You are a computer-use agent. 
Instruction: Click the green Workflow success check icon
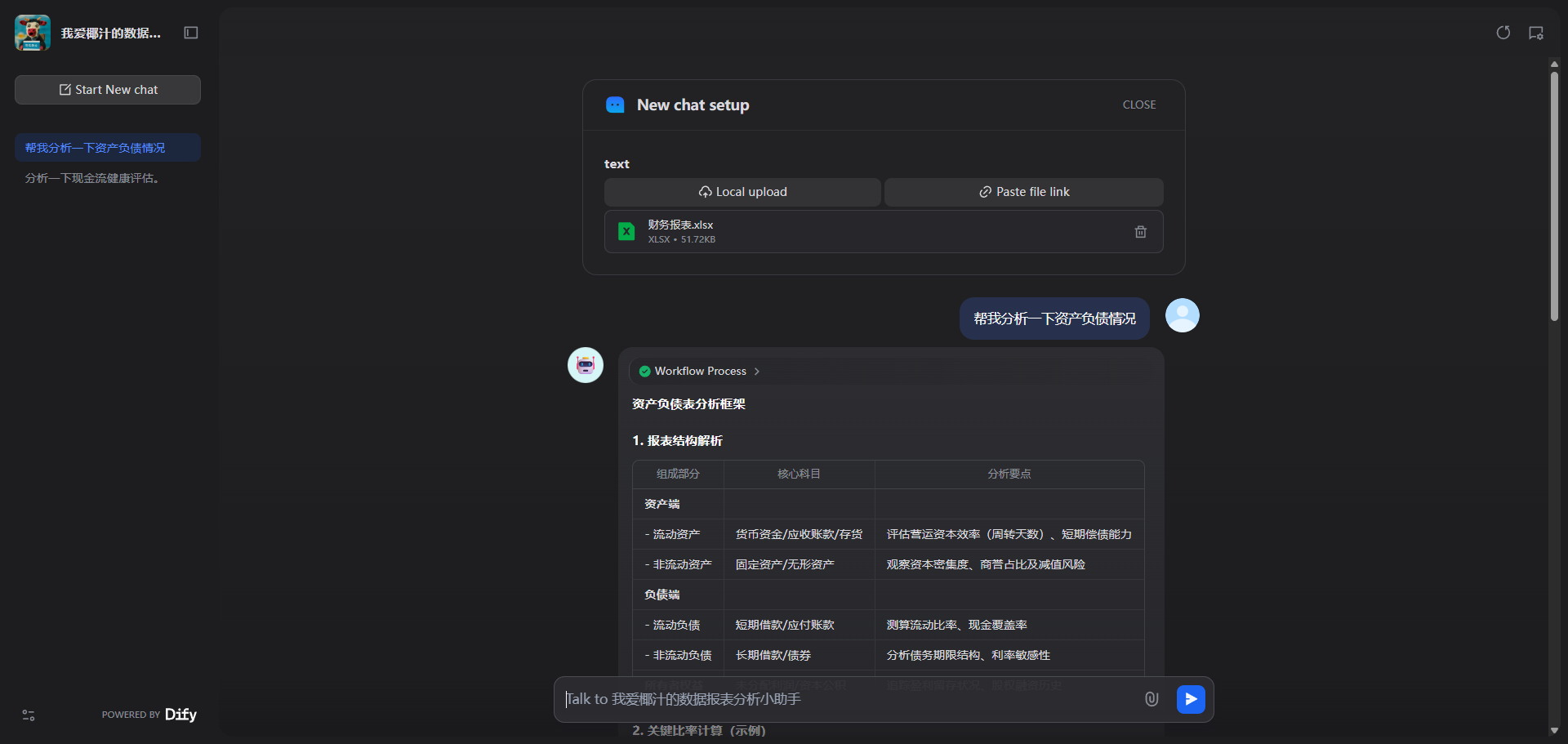(x=644, y=371)
